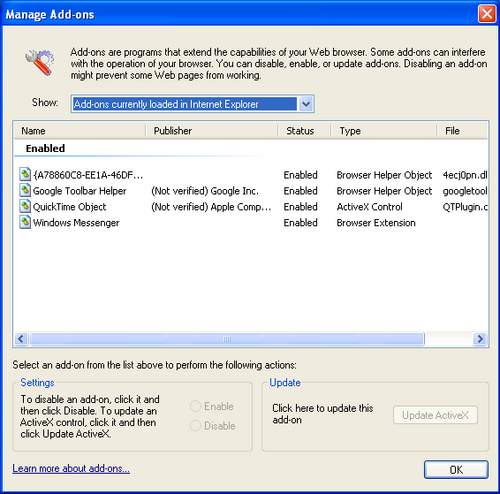Click the Update ActiveX button
The image size is (500, 494).
(435, 415)
